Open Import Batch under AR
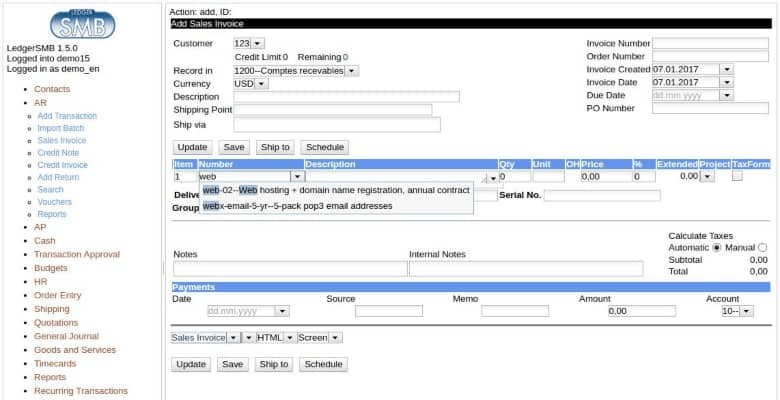This screenshot has height=400, width=780. (61, 128)
